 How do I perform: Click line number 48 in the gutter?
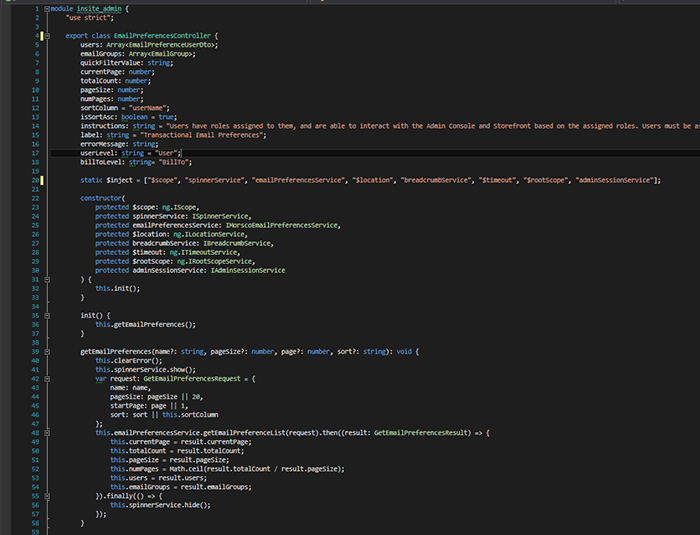coord(35,433)
